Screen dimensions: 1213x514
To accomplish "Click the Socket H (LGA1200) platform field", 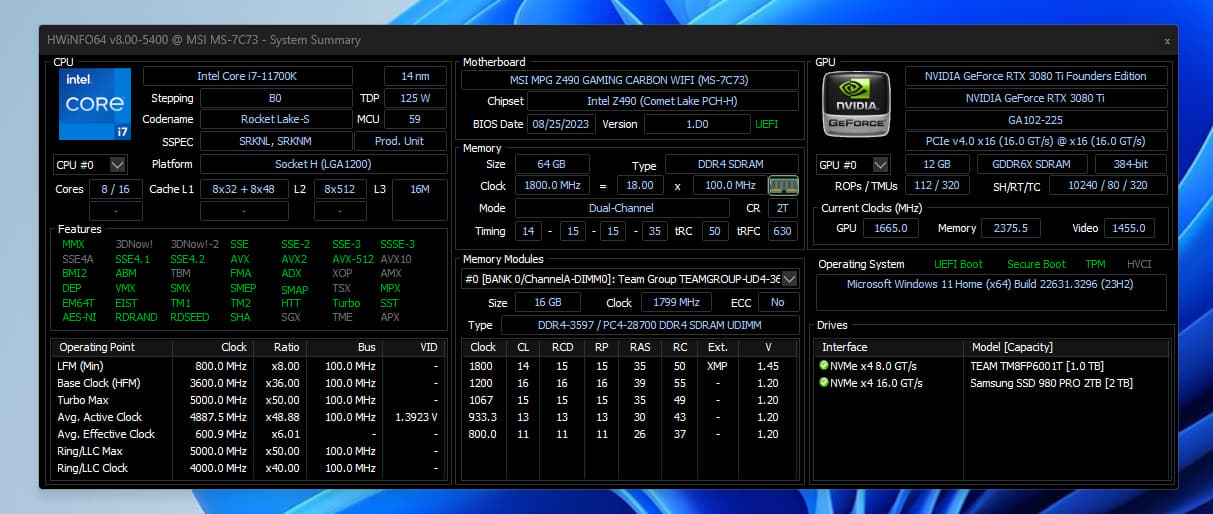I will point(323,164).
